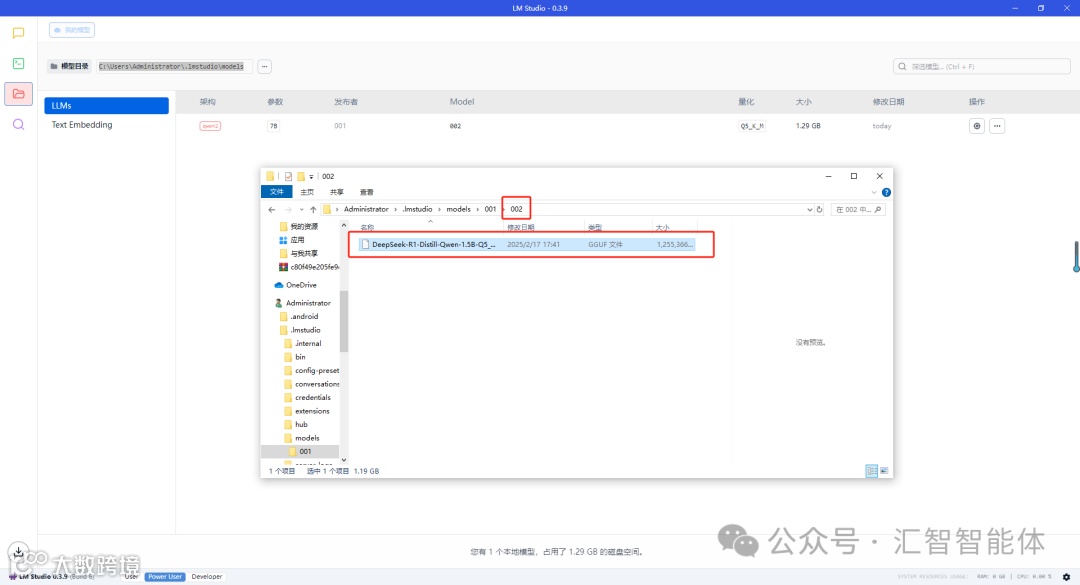This screenshot has height=585, width=1080.
Task: Open the 查看 ribbon tab in Explorer
Action: coord(366,192)
